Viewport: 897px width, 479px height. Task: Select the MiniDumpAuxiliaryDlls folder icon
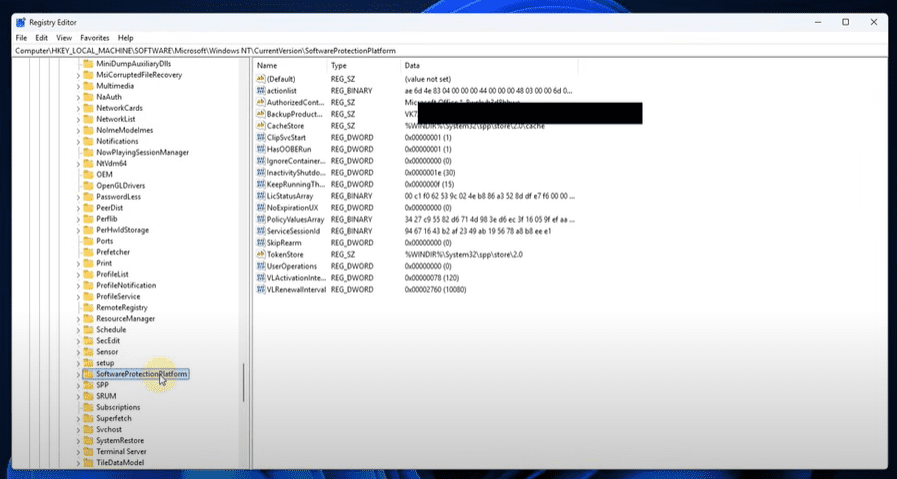pyautogui.click(x=88, y=64)
